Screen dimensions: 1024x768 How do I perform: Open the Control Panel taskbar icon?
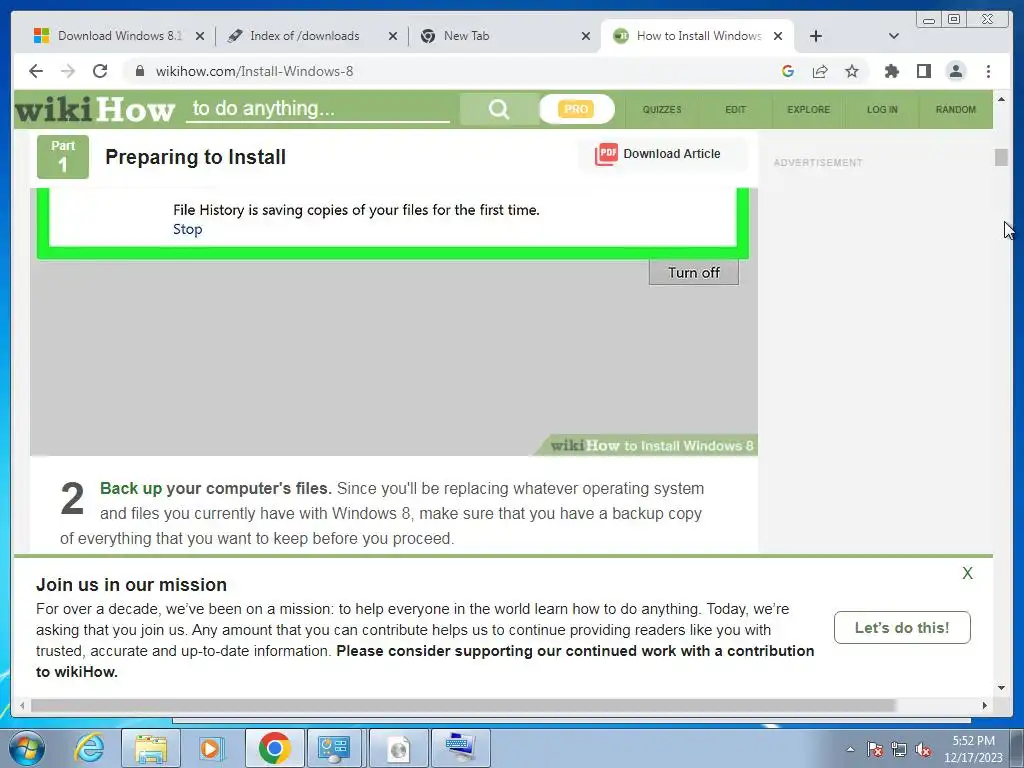pos(334,748)
